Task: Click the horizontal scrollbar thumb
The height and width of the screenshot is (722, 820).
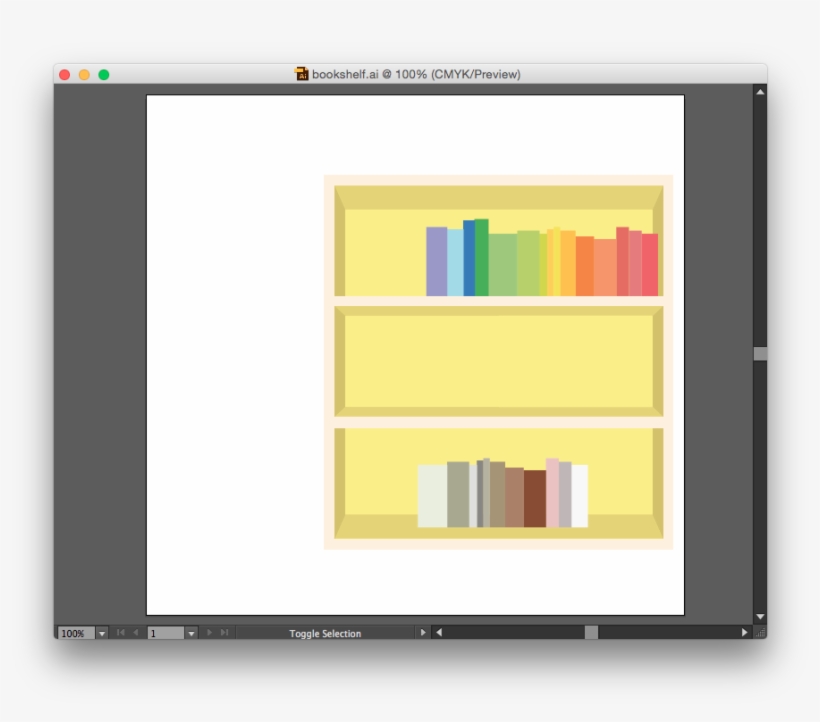Action: coord(591,633)
